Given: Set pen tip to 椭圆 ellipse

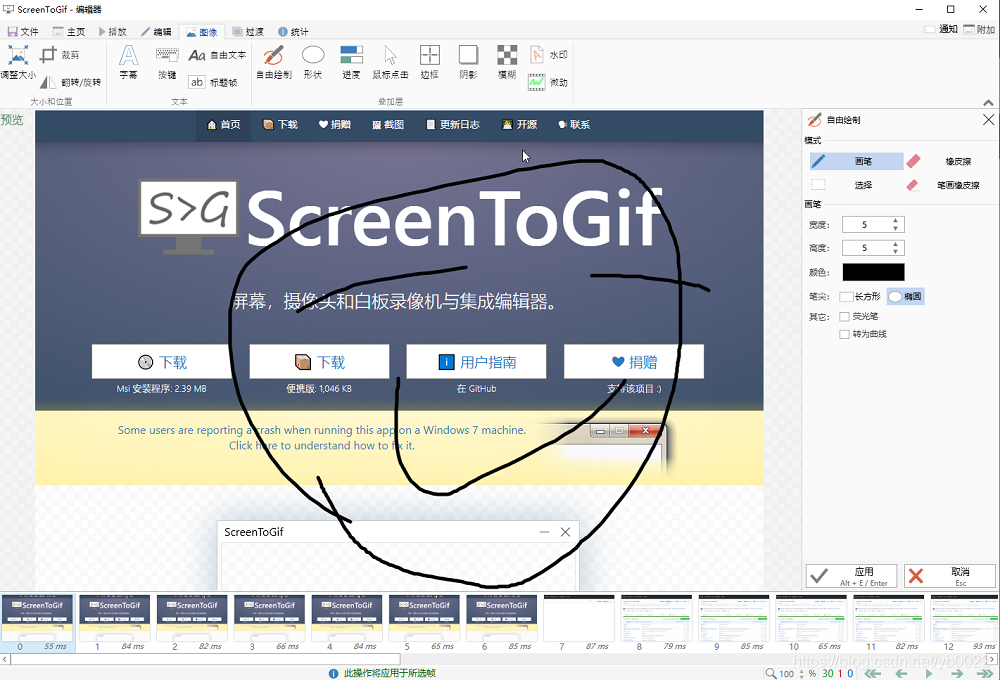Looking at the screenshot, I should (x=906, y=297).
